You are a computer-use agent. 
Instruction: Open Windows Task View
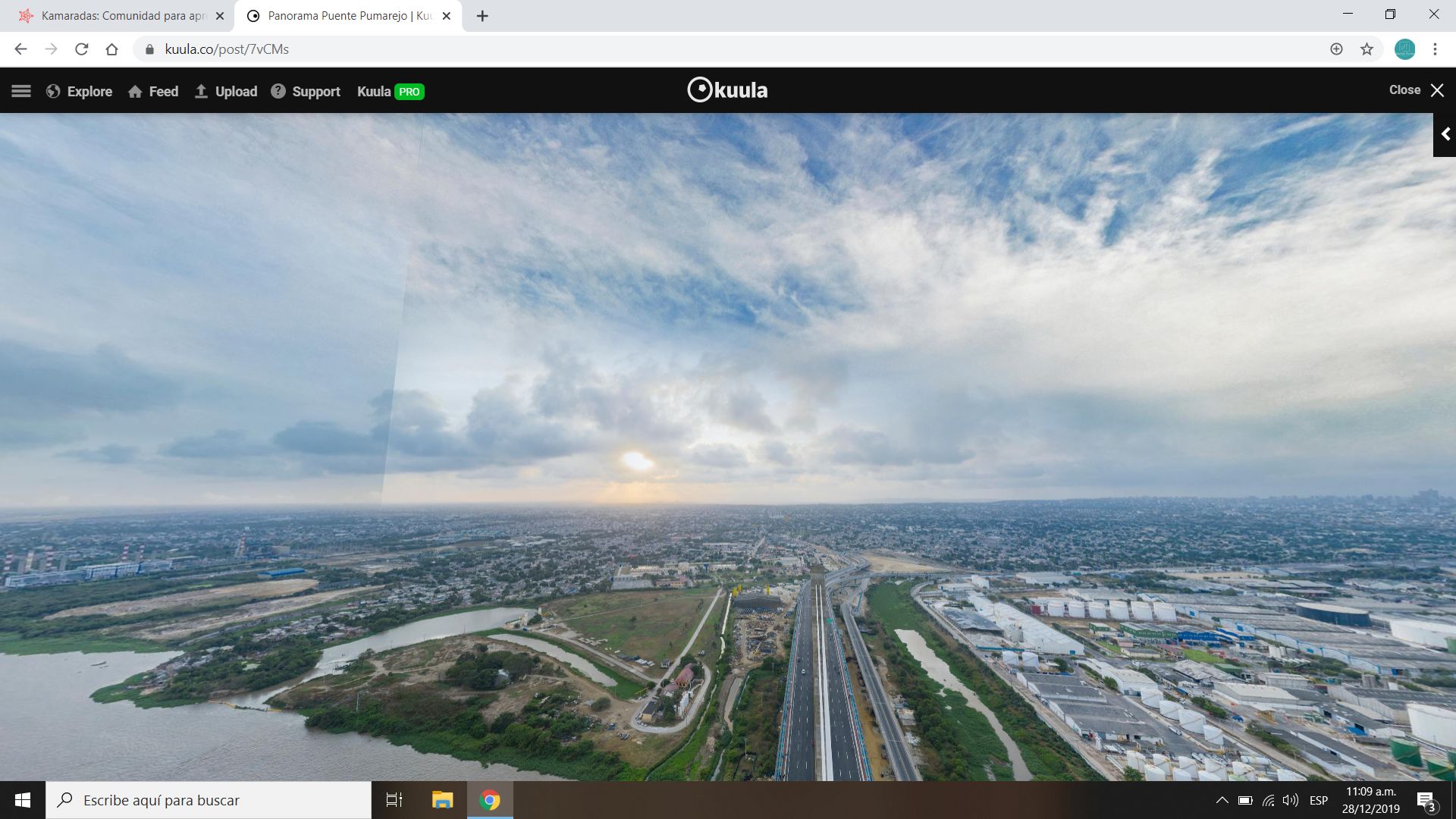click(x=394, y=800)
